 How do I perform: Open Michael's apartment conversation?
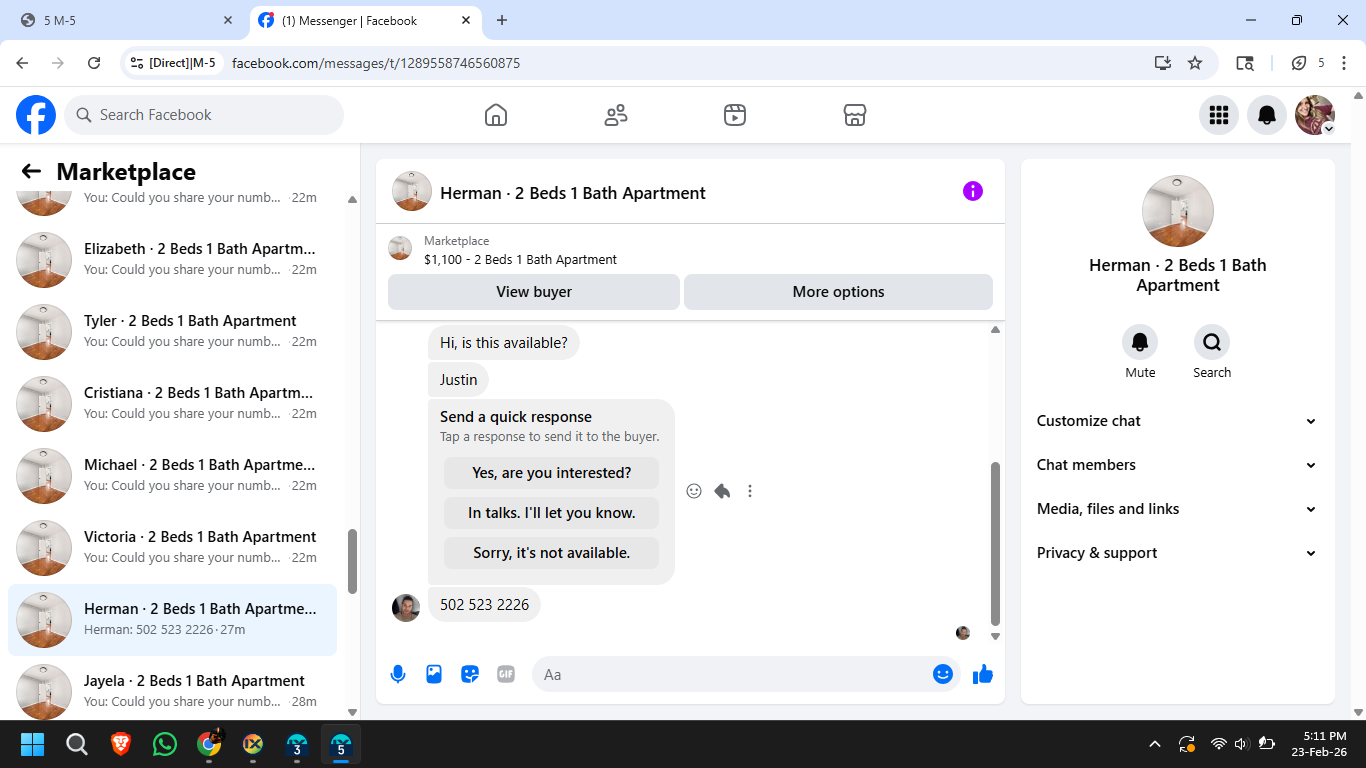[172, 476]
